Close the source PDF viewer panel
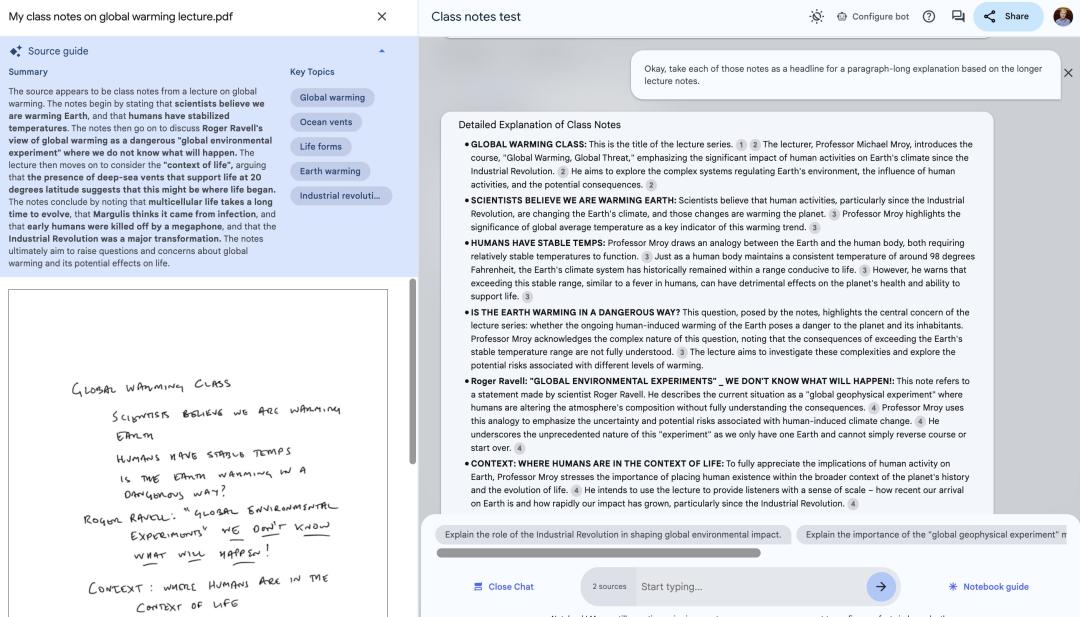 click(x=381, y=17)
